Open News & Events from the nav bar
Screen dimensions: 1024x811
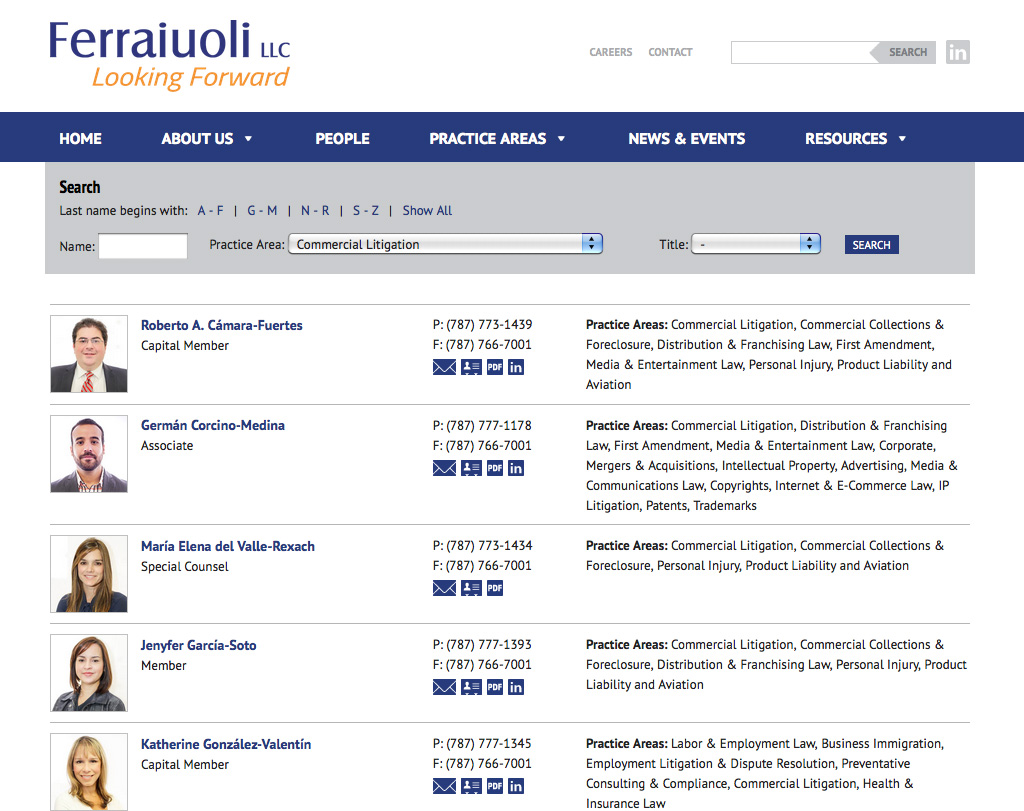[686, 138]
